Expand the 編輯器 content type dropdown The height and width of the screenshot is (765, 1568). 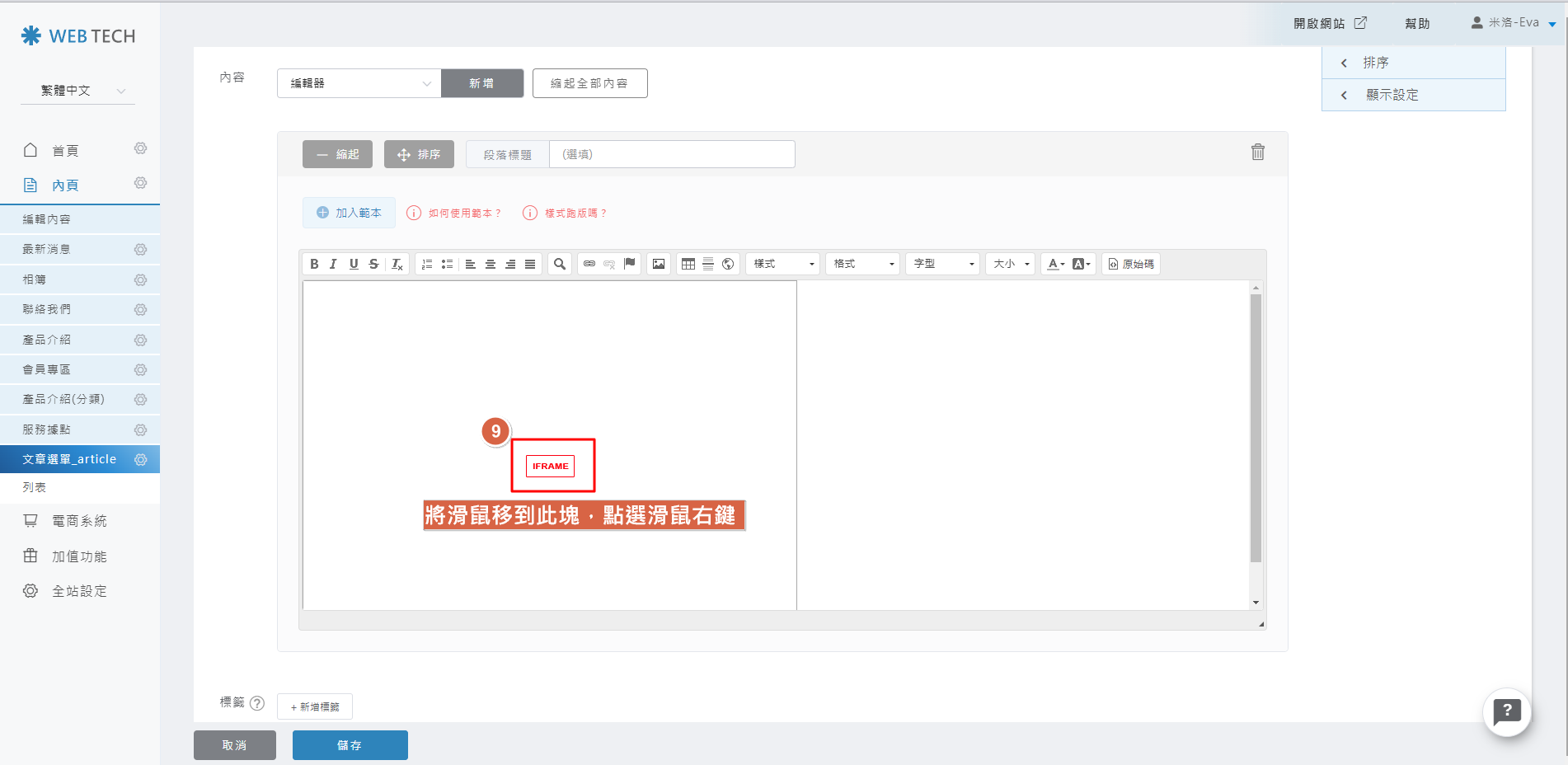click(x=359, y=83)
